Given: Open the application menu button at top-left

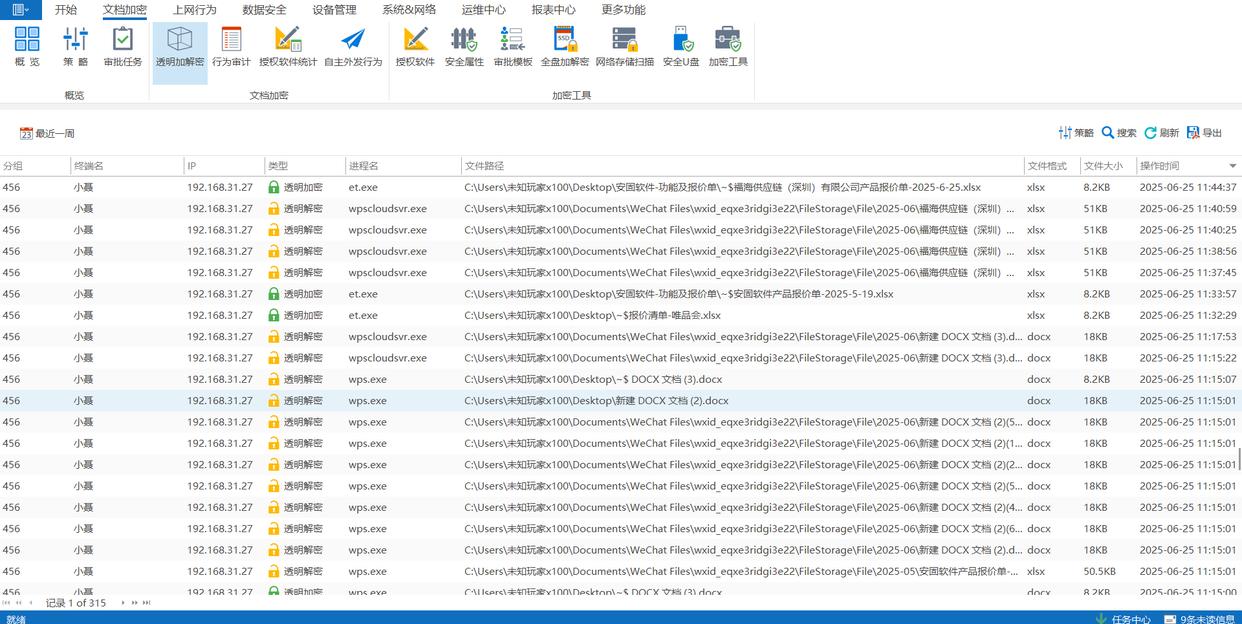Looking at the screenshot, I should click(x=20, y=10).
